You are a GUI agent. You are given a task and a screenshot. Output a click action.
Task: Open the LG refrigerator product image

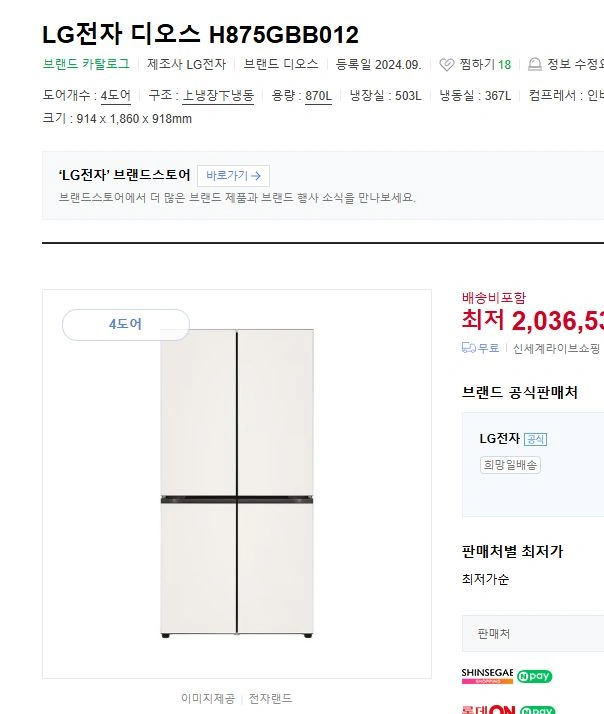pos(237,484)
